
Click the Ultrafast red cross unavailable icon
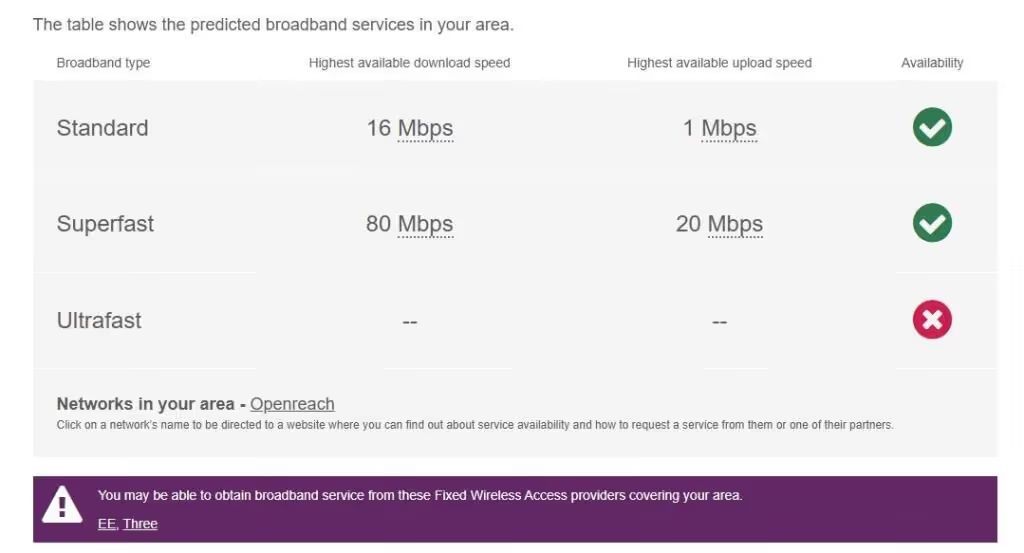coord(932,320)
